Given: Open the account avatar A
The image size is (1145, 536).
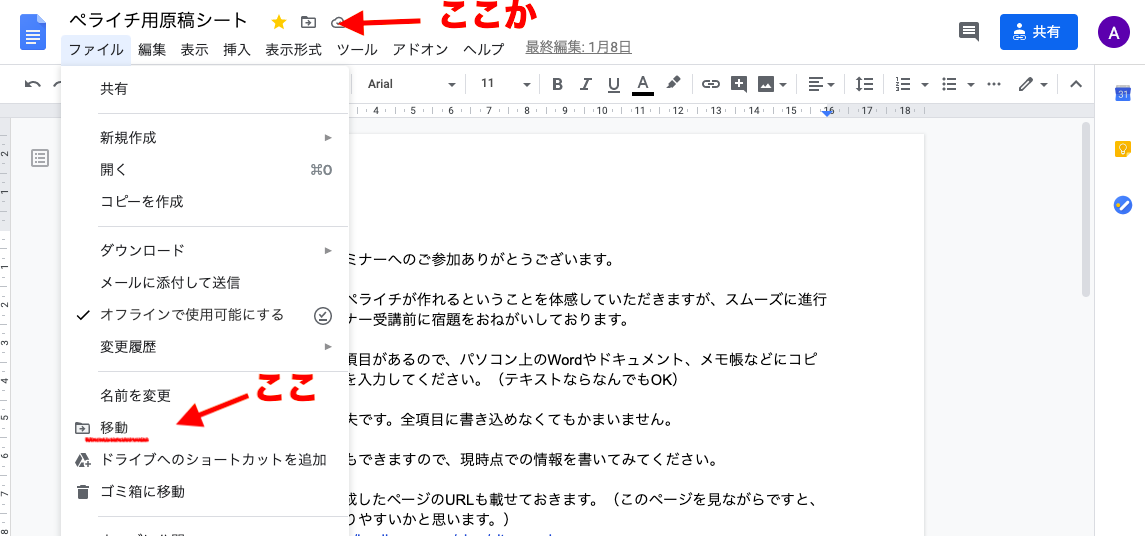Looking at the screenshot, I should [x=1114, y=32].
